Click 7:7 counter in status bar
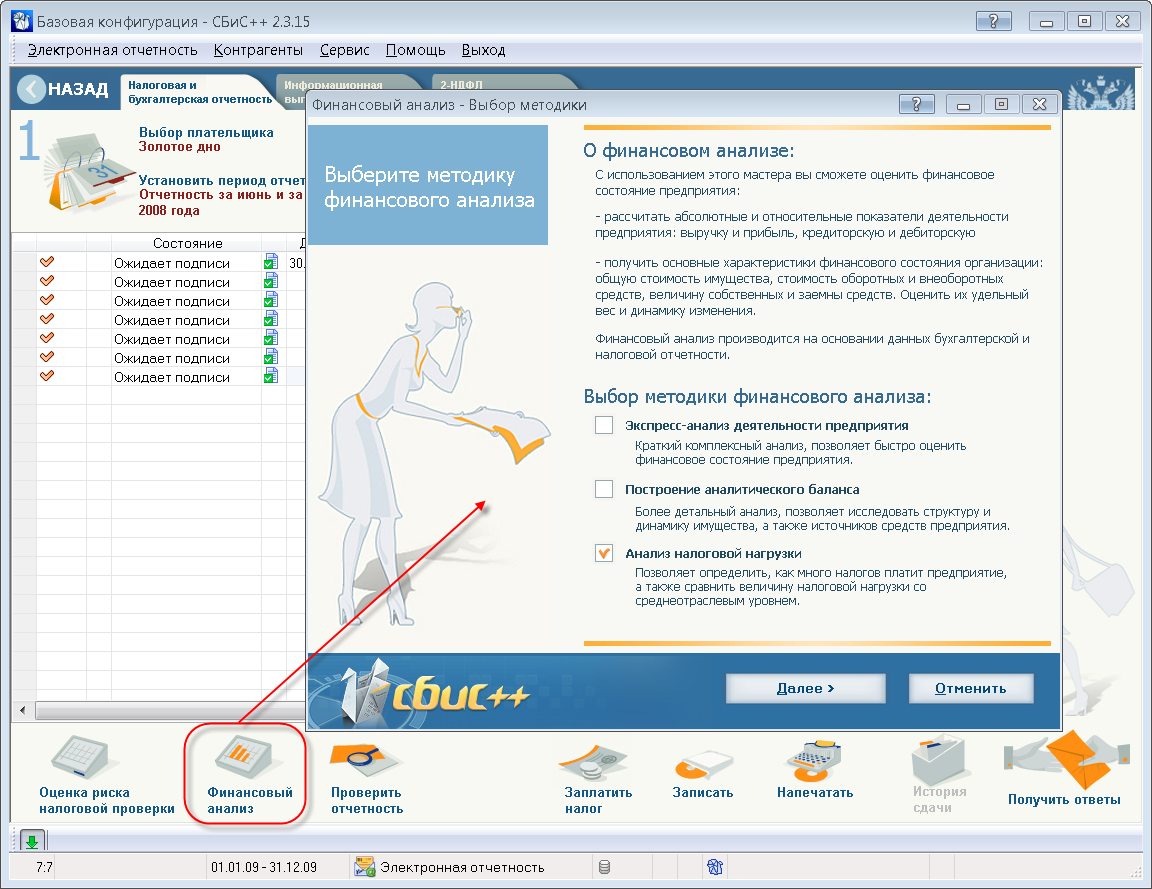This screenshot has width=1152, height=889. coord(44,867)
